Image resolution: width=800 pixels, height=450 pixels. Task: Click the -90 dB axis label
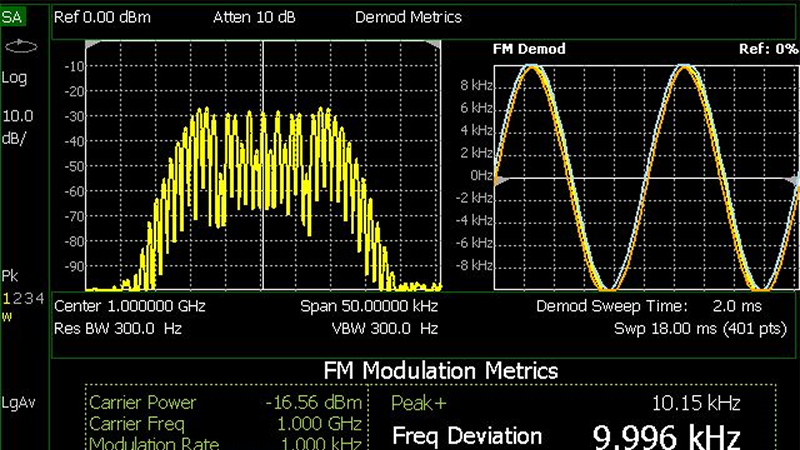tap(73, 266)
